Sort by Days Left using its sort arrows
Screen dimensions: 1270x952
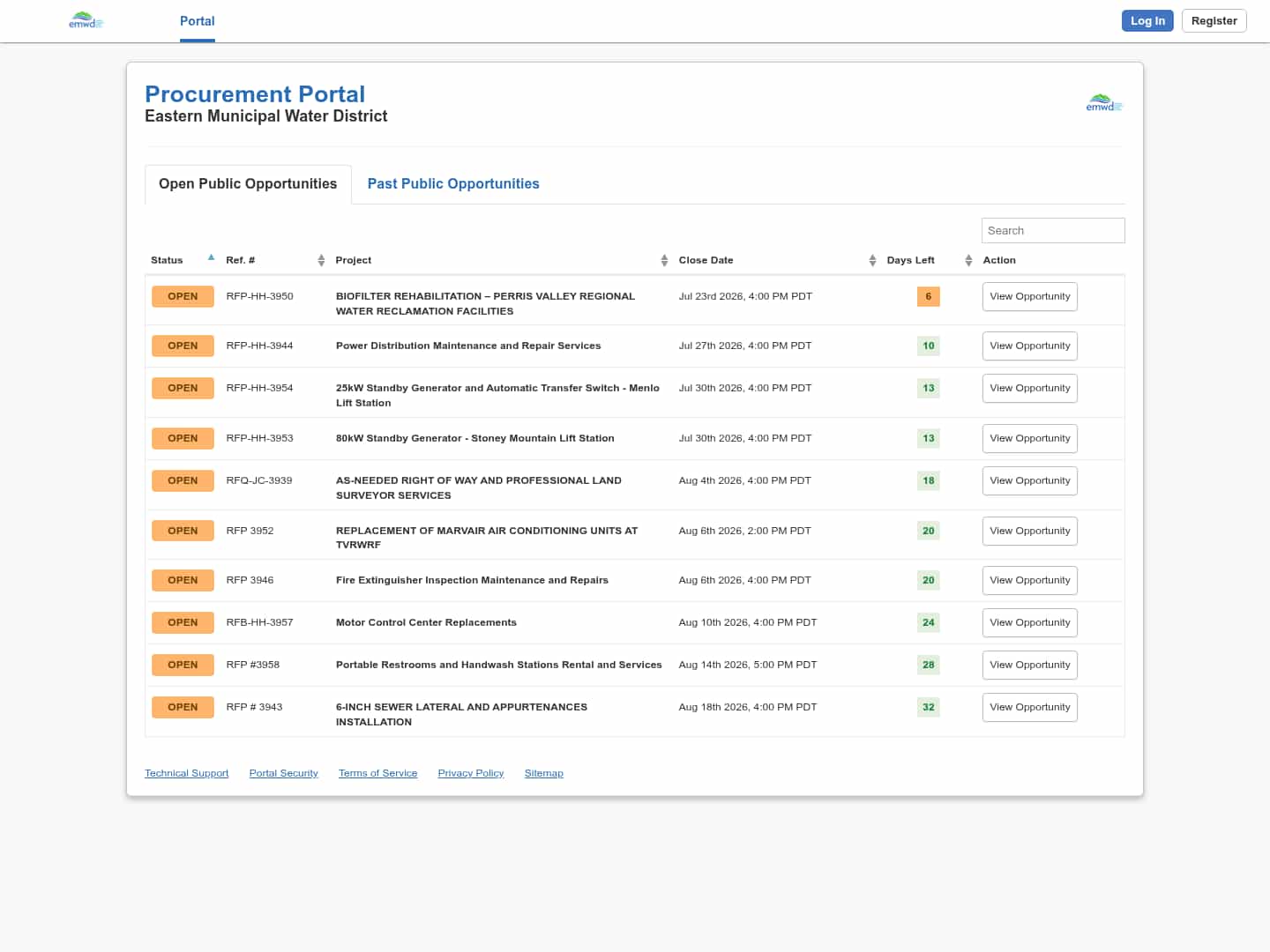coord(968,260)
